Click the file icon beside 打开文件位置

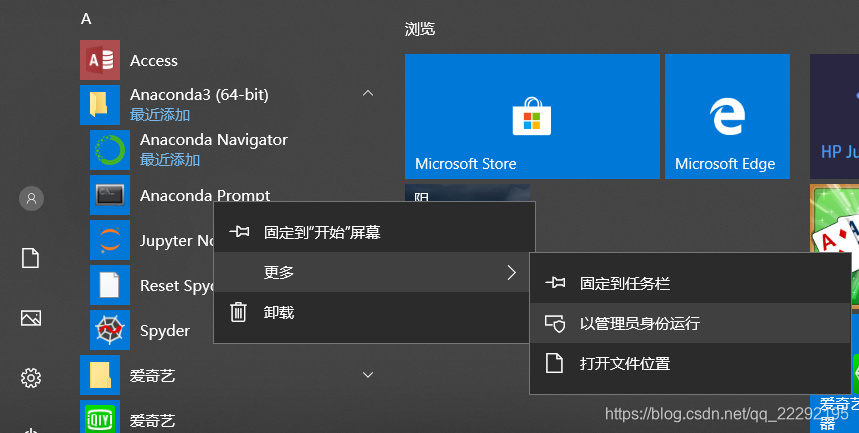554,363
